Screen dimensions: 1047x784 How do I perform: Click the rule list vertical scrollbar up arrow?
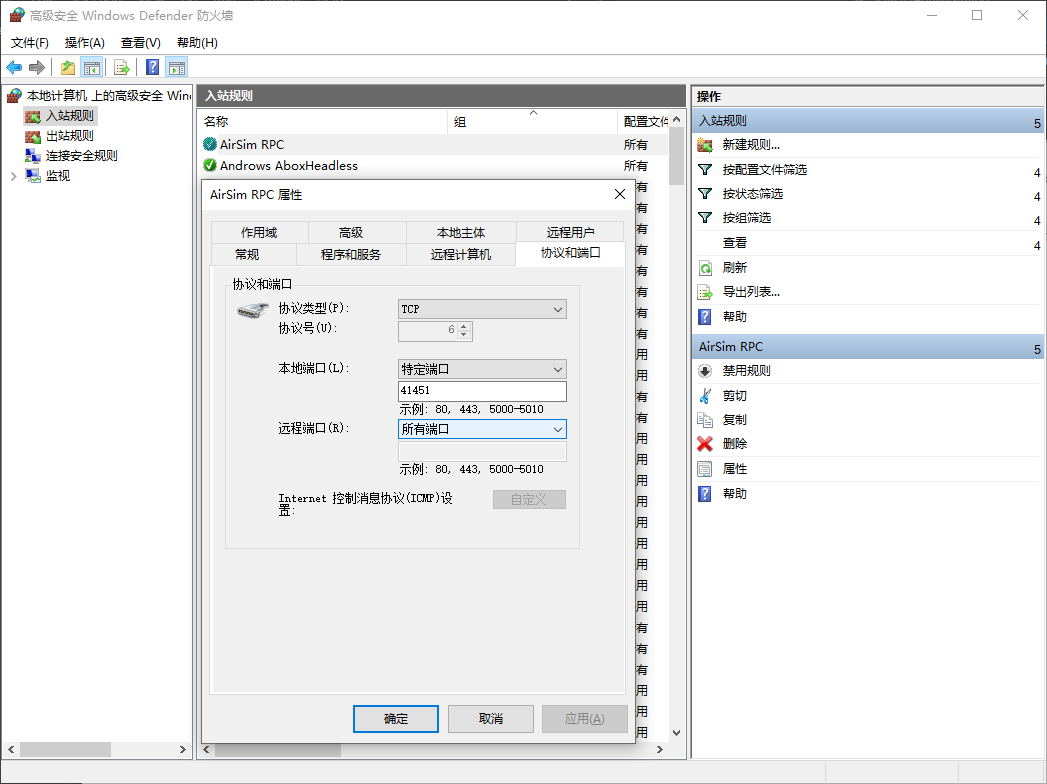point(676,120)
